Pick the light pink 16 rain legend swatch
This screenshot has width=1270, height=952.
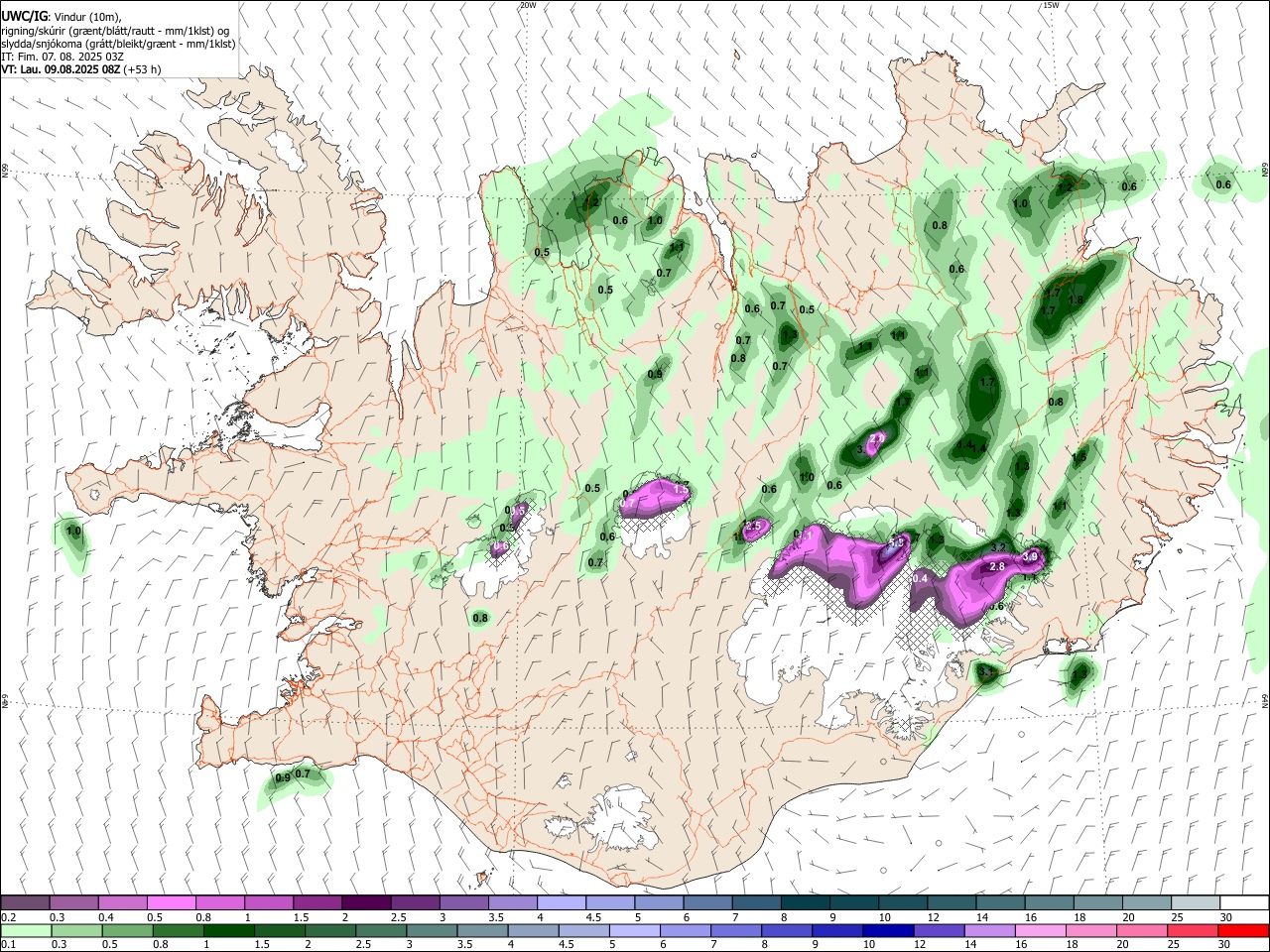pos(1042,930)
